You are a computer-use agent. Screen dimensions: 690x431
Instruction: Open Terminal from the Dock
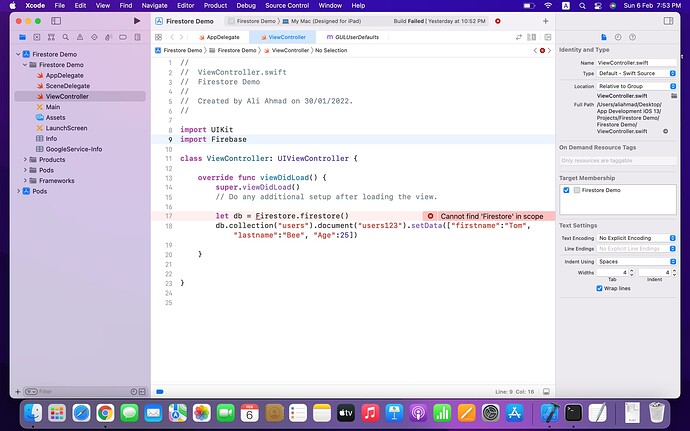pos(573,413)
